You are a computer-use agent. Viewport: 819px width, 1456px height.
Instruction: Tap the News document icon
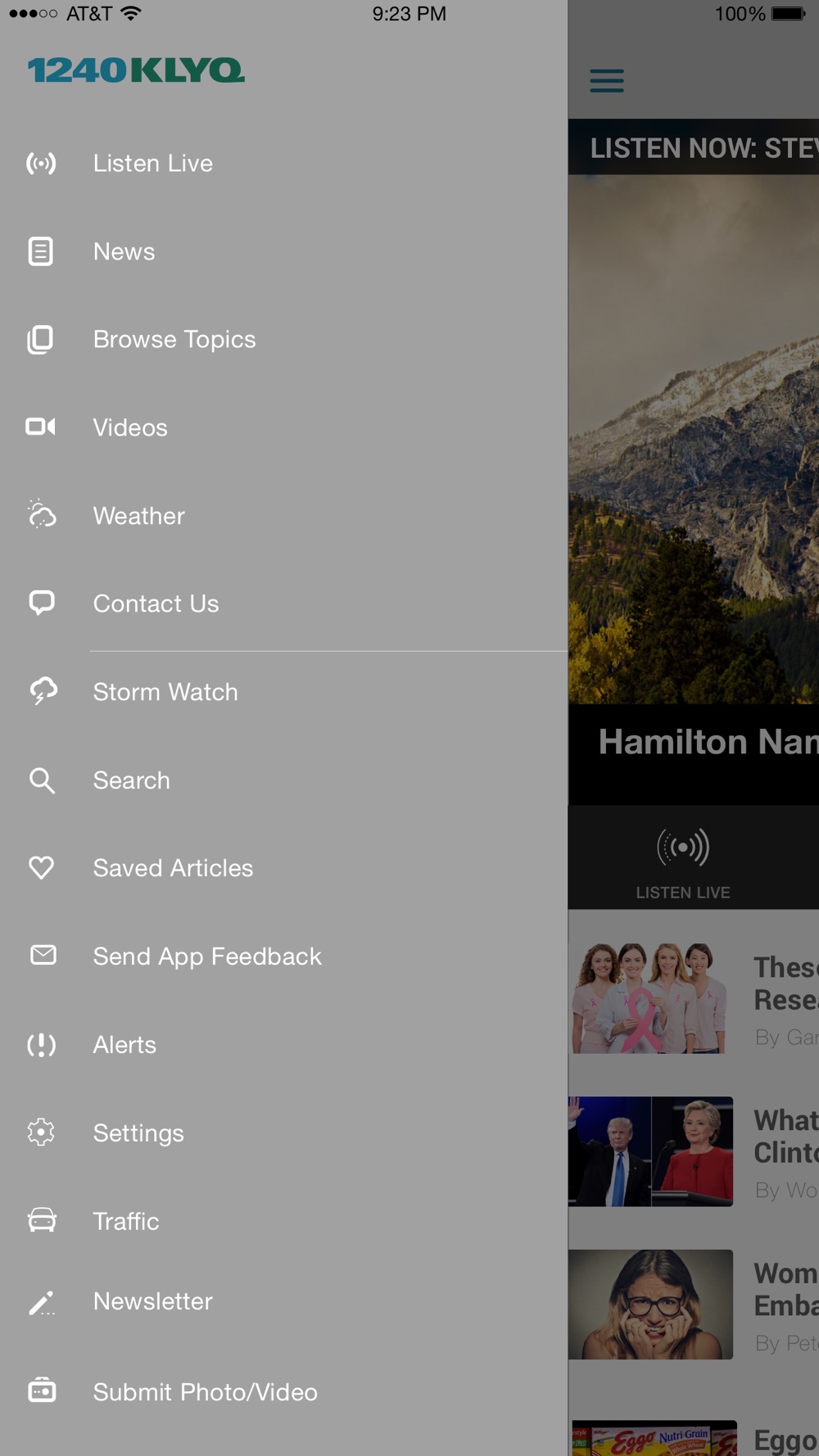[x=41, y=251]
